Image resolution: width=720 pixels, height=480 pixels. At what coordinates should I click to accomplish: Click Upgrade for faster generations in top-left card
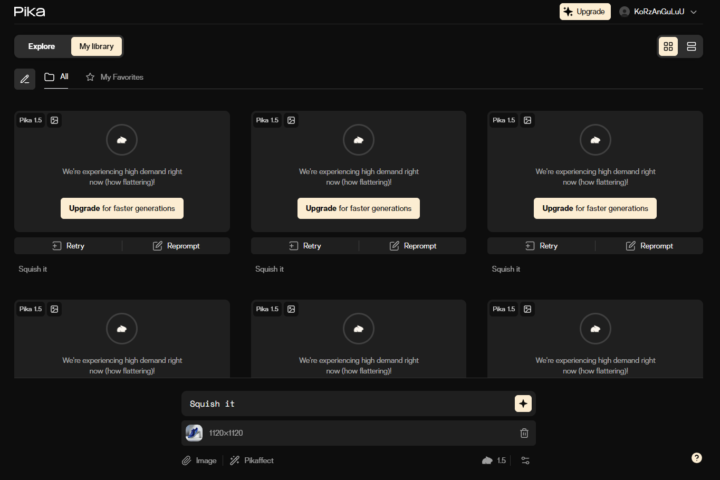pyautogui.click(x=122, y=209)
